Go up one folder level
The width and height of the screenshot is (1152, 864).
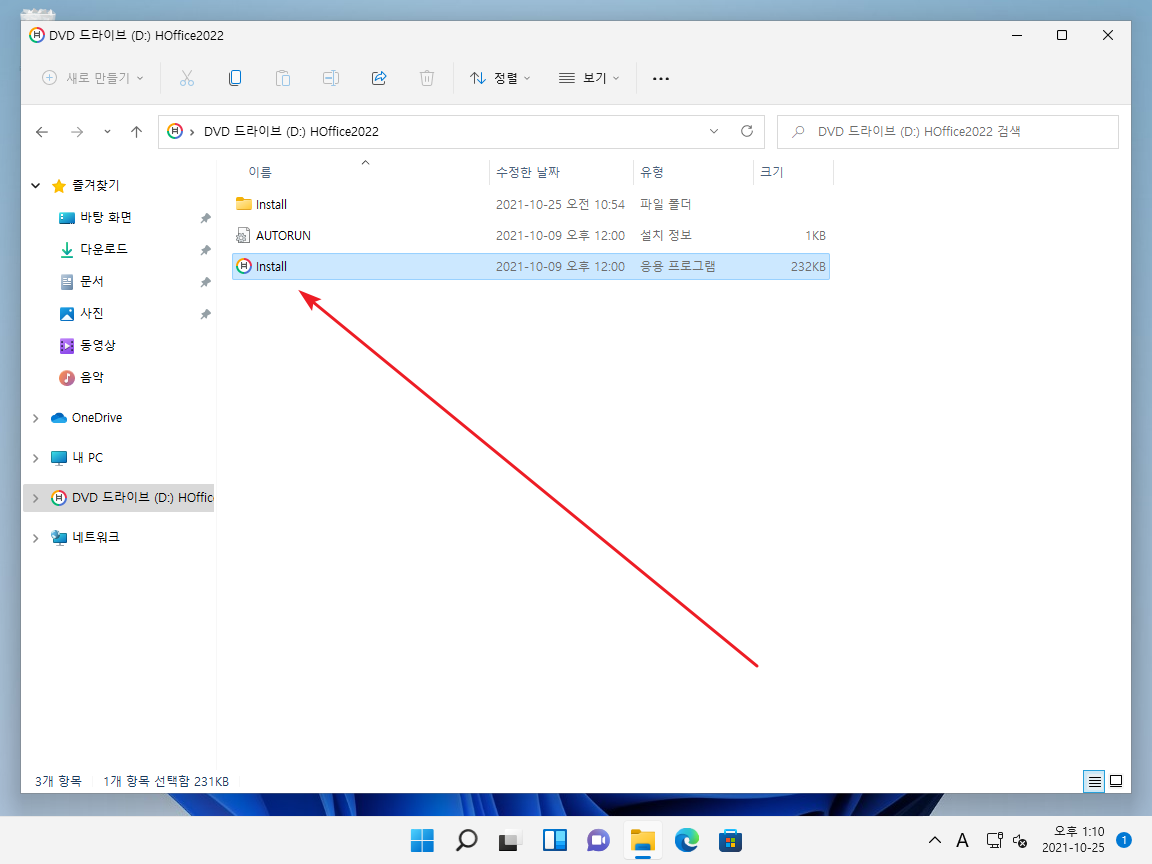tap(137, 132)
